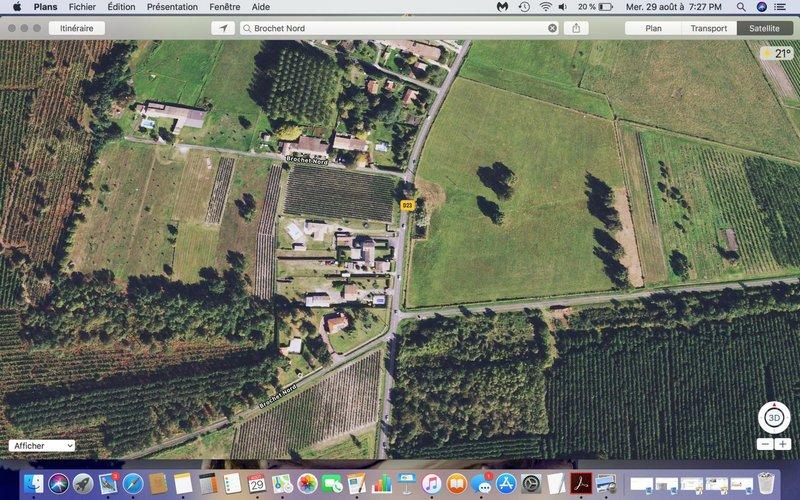This screenshot has height=500, width=800.
Task: Zoom out with the minus button
Action: pos(765,444)
